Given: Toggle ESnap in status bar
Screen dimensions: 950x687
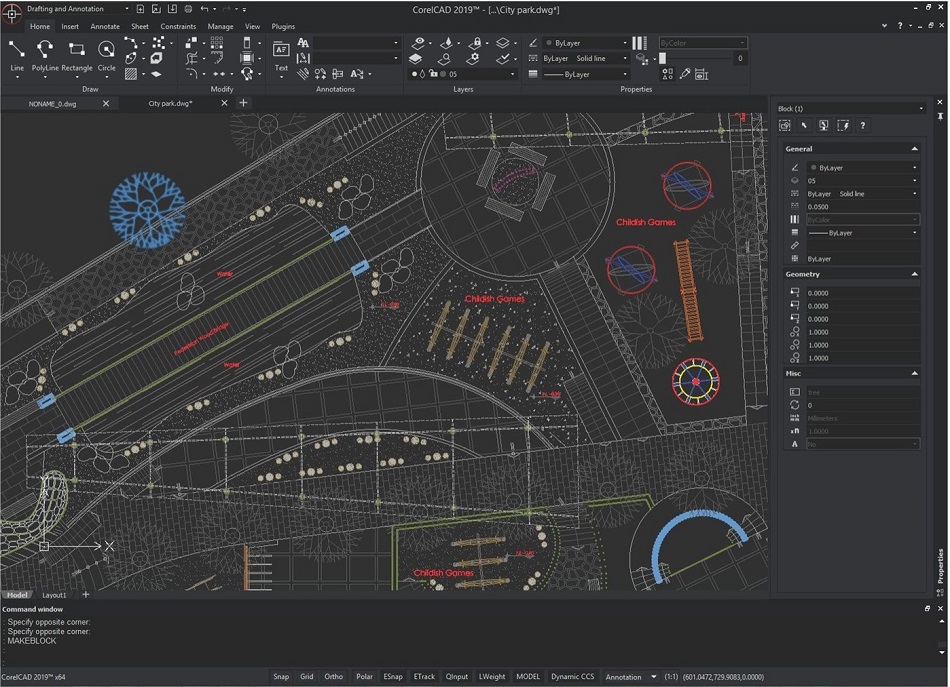Looking at the screenshot, I should tap(393, 677).
